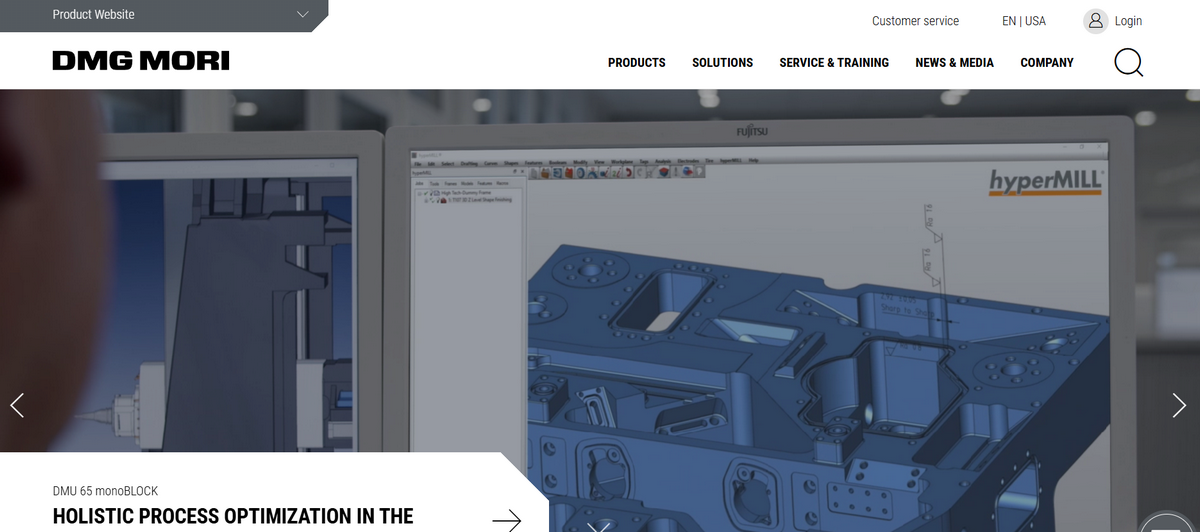Image resolution: width=1200 pixels, height=532 pixels.
Task: Click the DMG MORI logo
Action: (141, 61)
